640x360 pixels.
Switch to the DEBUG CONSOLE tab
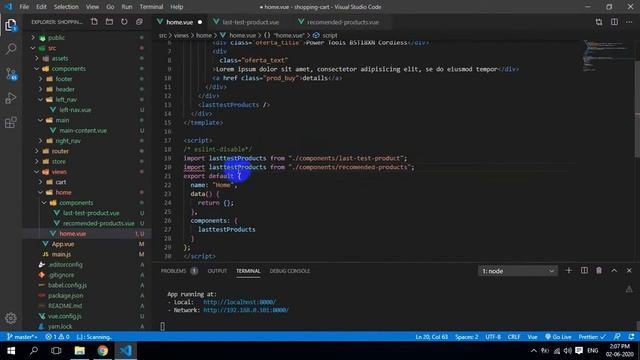[x=290, y=271]
